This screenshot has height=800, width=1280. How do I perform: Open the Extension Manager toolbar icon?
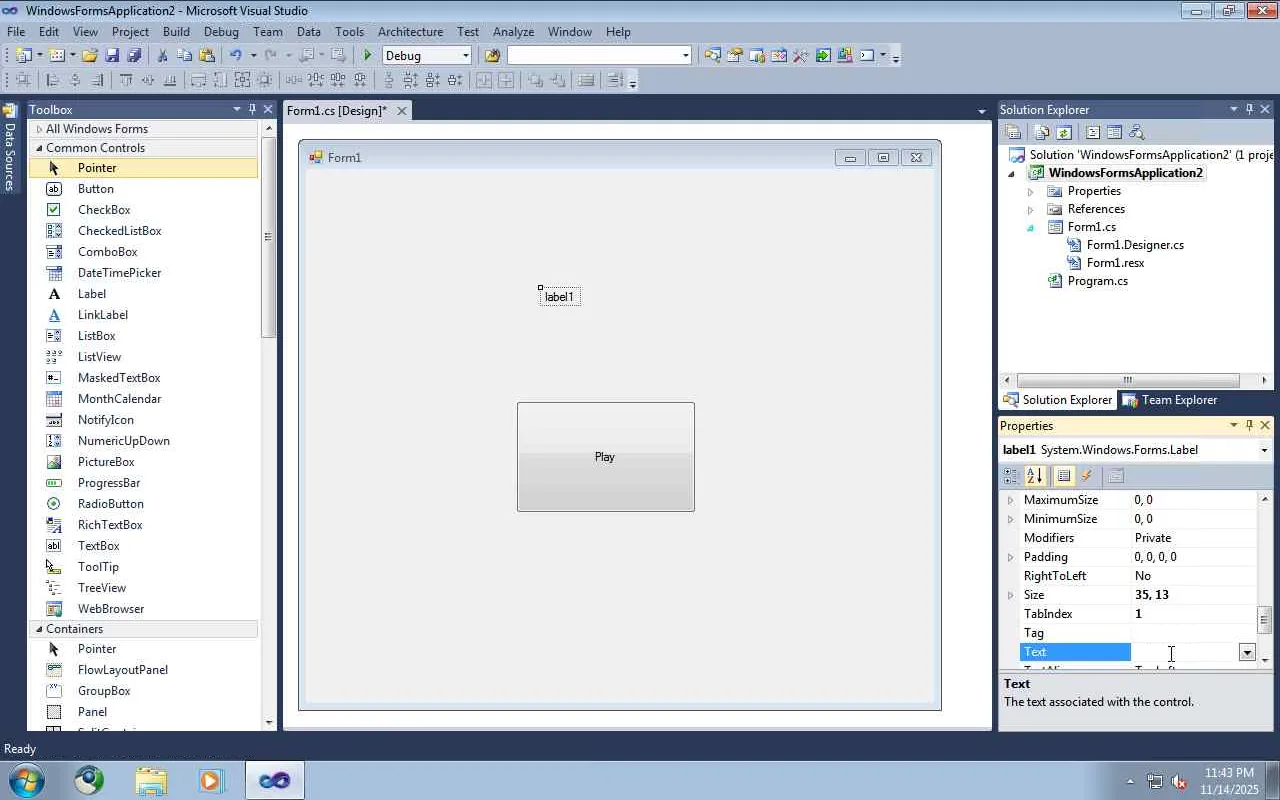point(845,56)
